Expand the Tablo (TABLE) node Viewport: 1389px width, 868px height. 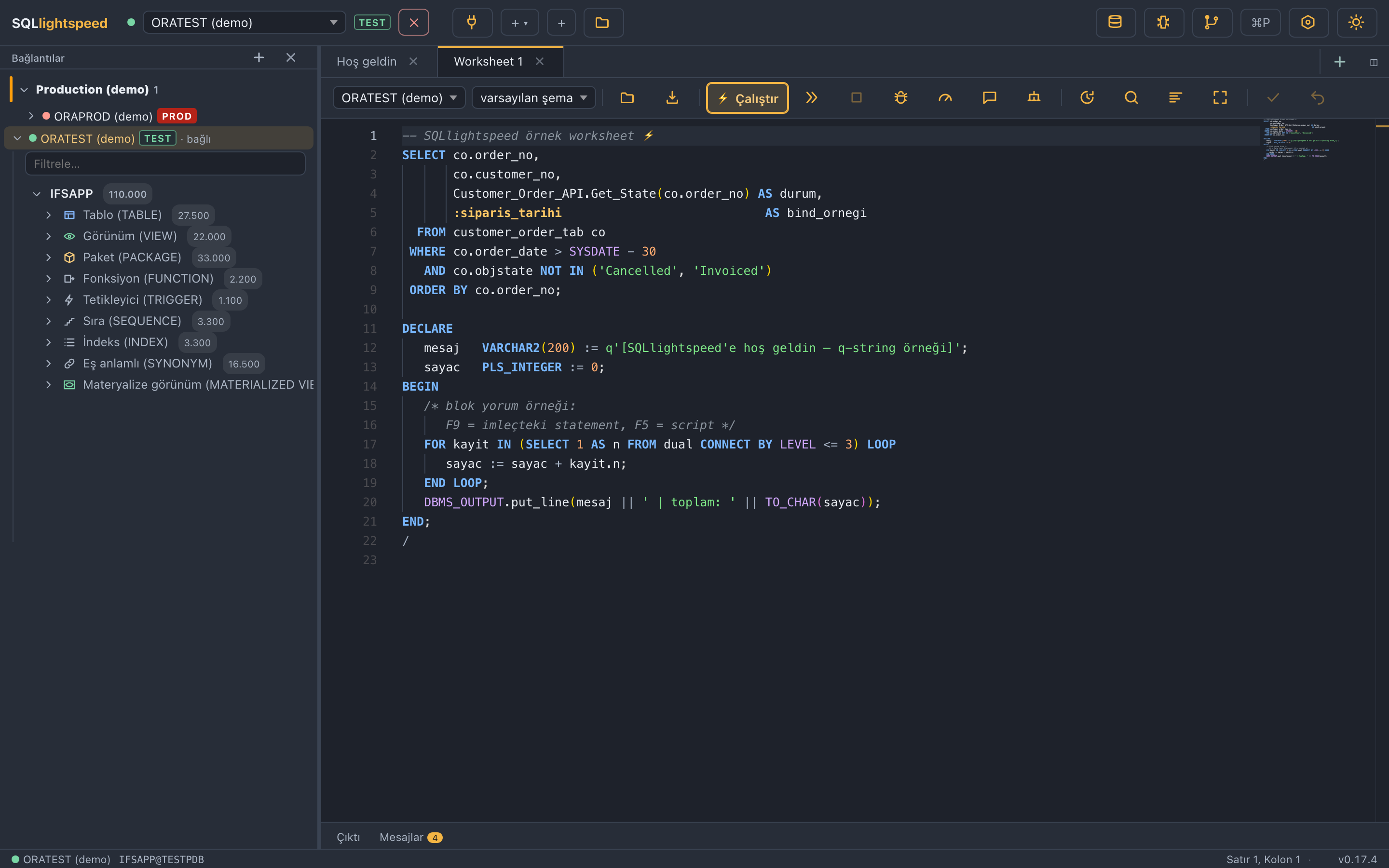[x=49, y=215]
